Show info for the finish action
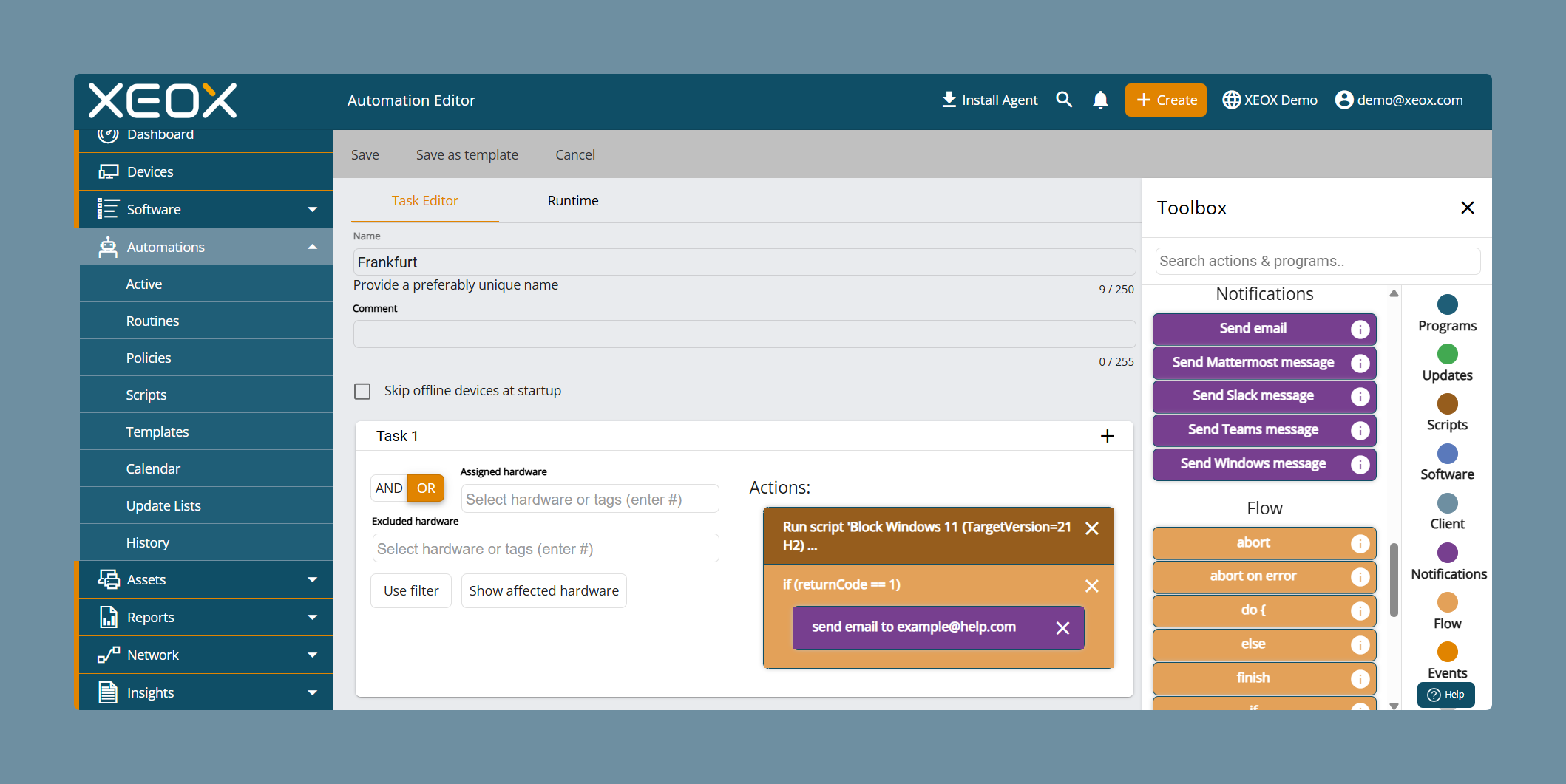 [1360, 679]
